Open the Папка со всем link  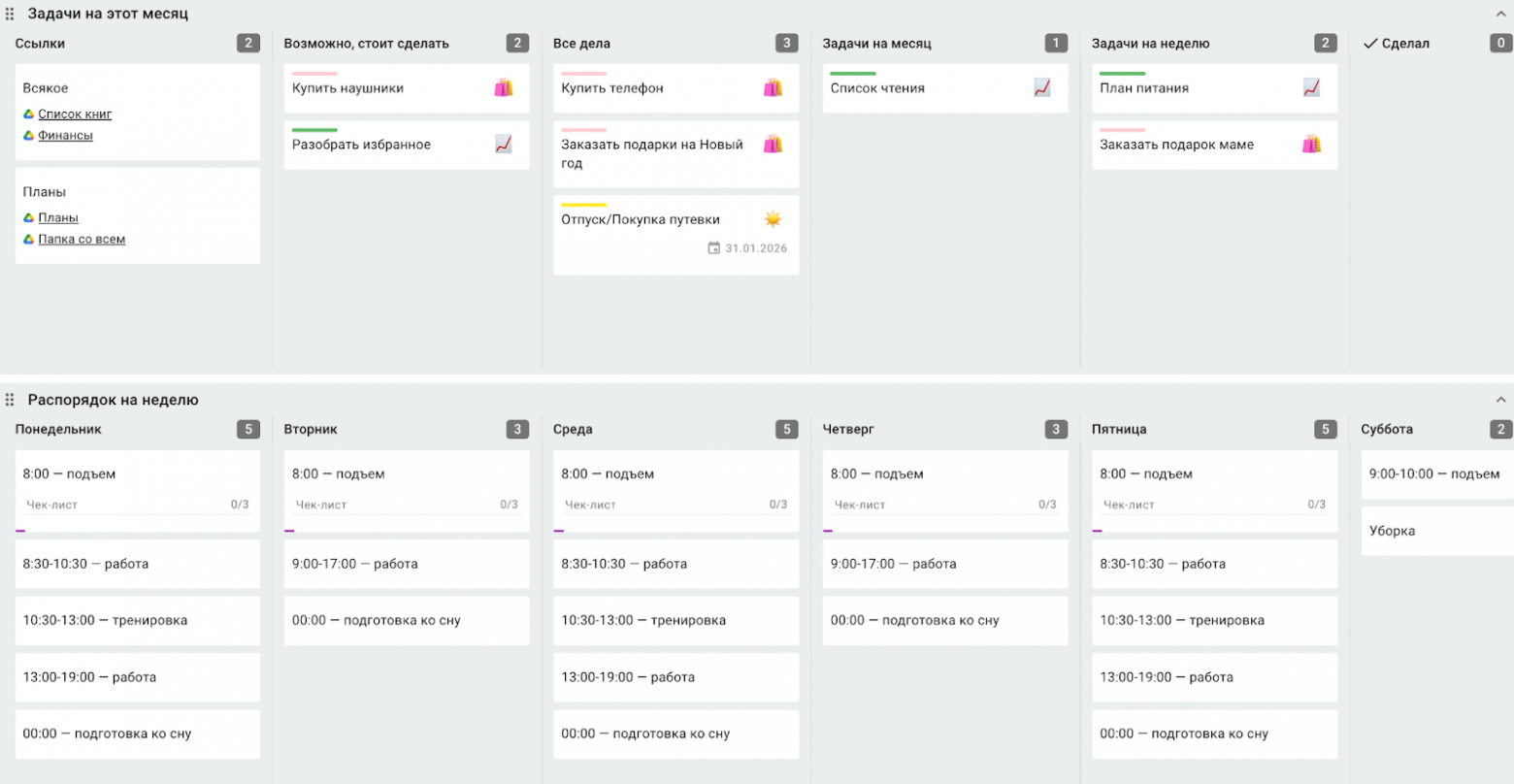pyautogui.click(x=82, y=240)
